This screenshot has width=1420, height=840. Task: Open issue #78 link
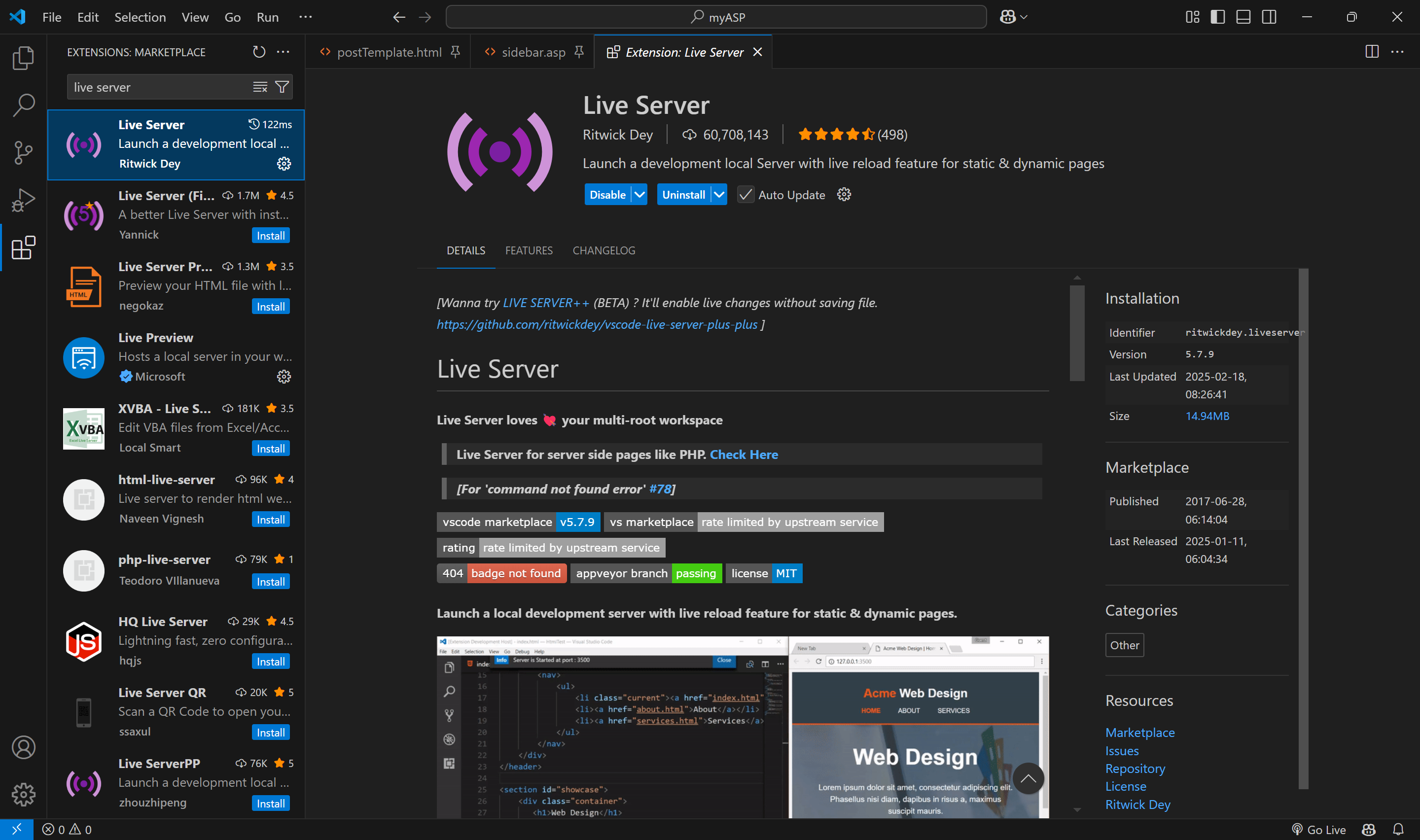(x=660, y=489)
